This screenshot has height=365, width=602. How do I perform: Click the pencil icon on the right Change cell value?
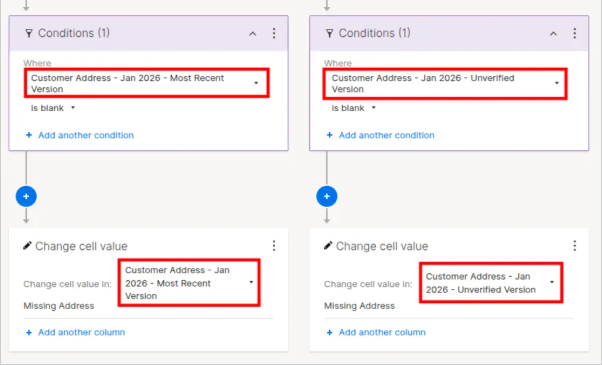(328, 246)
